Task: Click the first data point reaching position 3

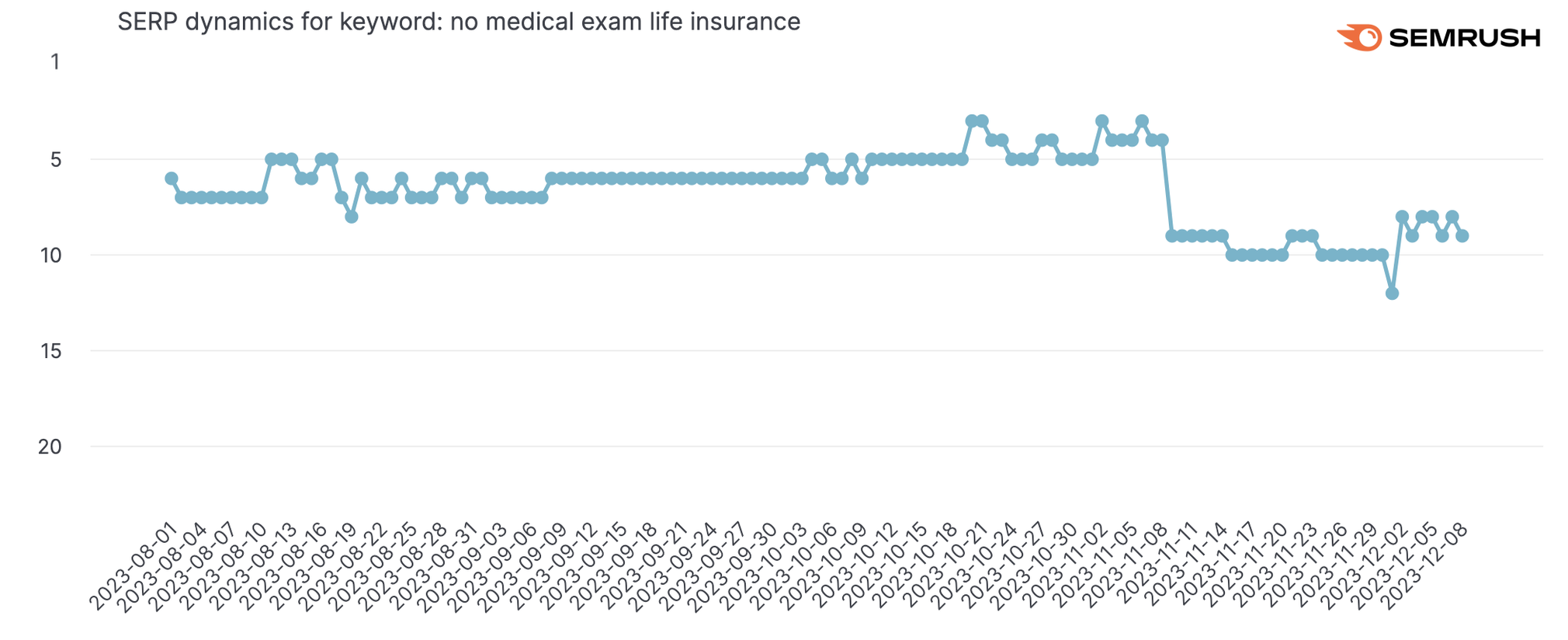Action: pos(972,121)
